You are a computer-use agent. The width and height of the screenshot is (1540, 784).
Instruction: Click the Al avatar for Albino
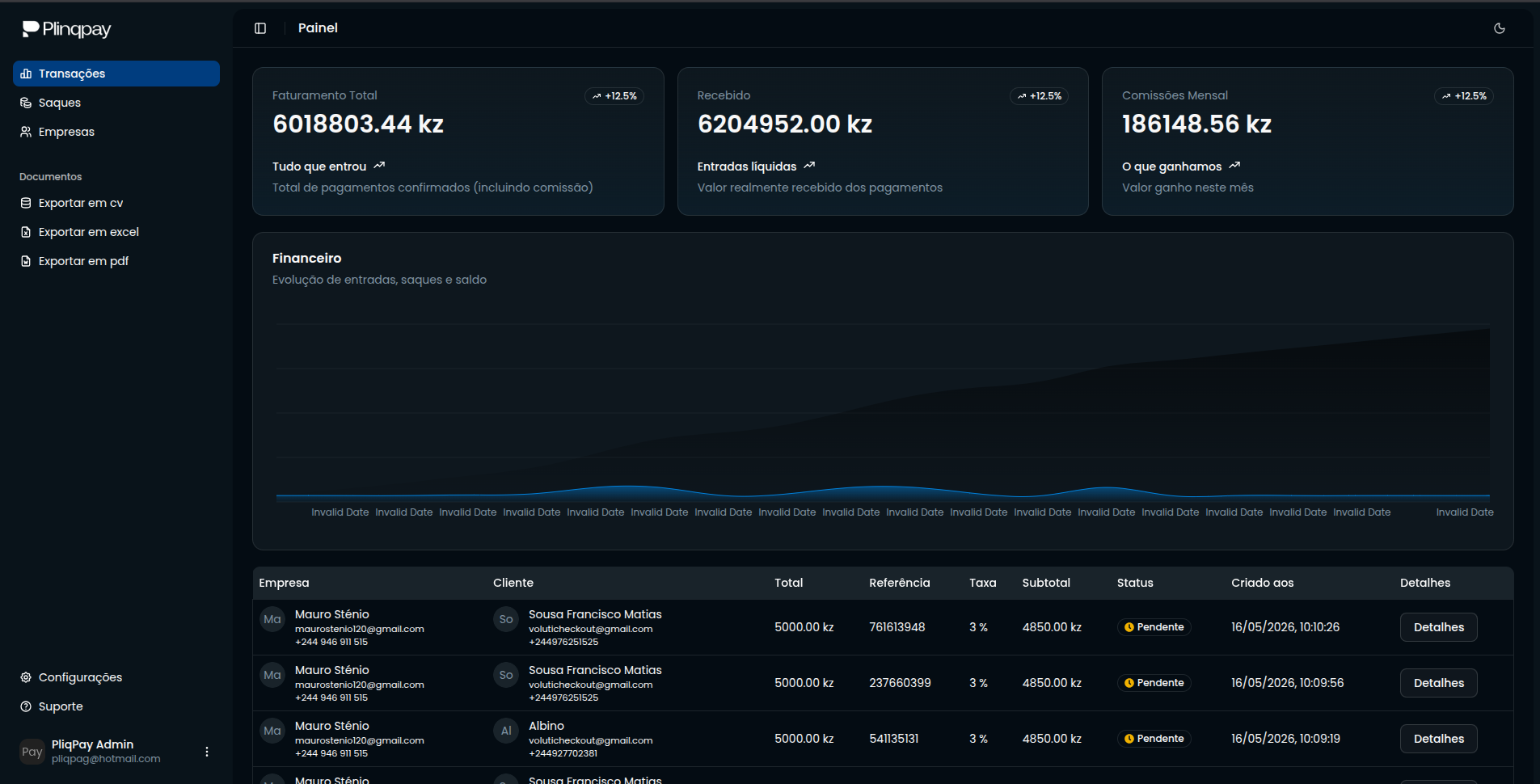point(506,731)
